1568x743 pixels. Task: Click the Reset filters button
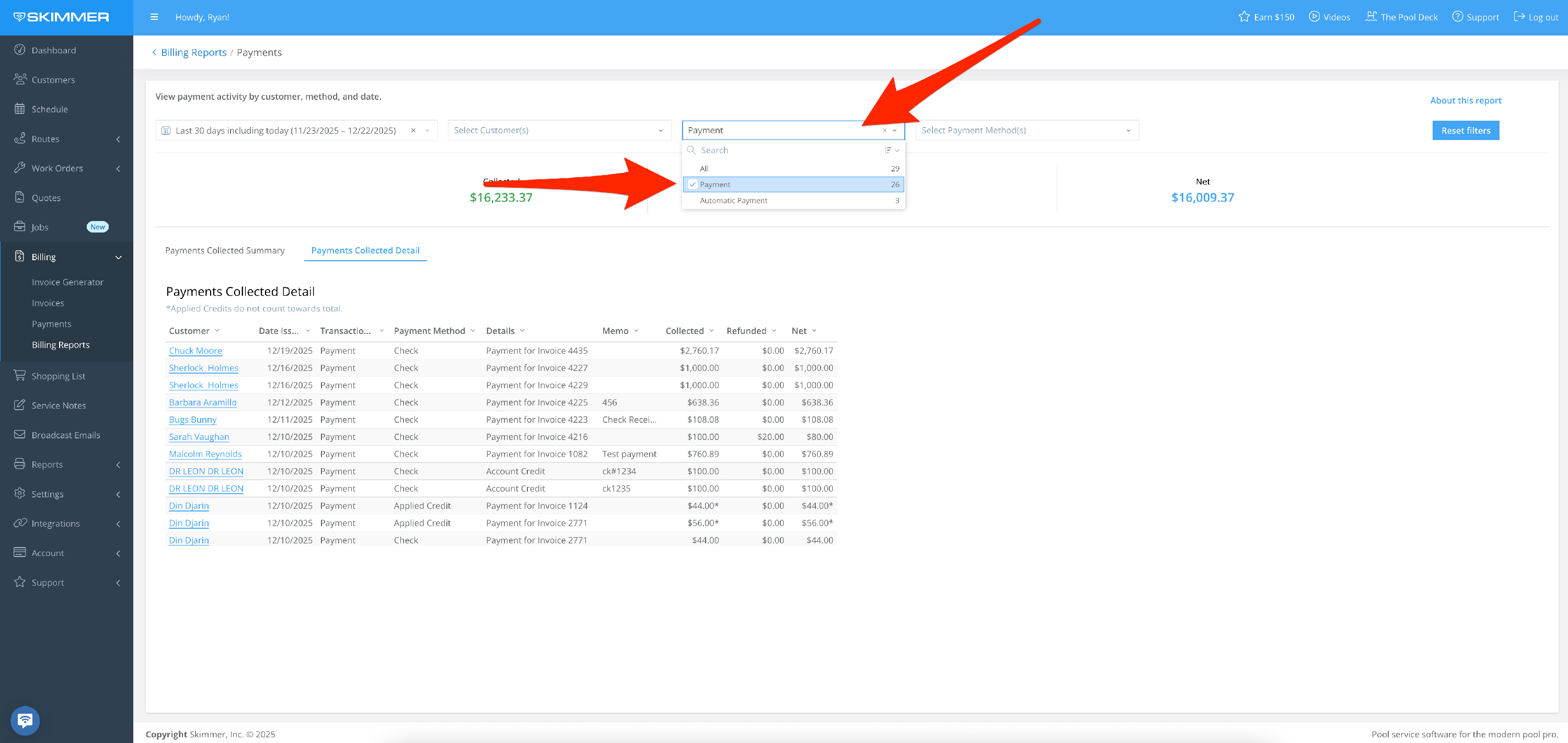(x=1465, y=130)
